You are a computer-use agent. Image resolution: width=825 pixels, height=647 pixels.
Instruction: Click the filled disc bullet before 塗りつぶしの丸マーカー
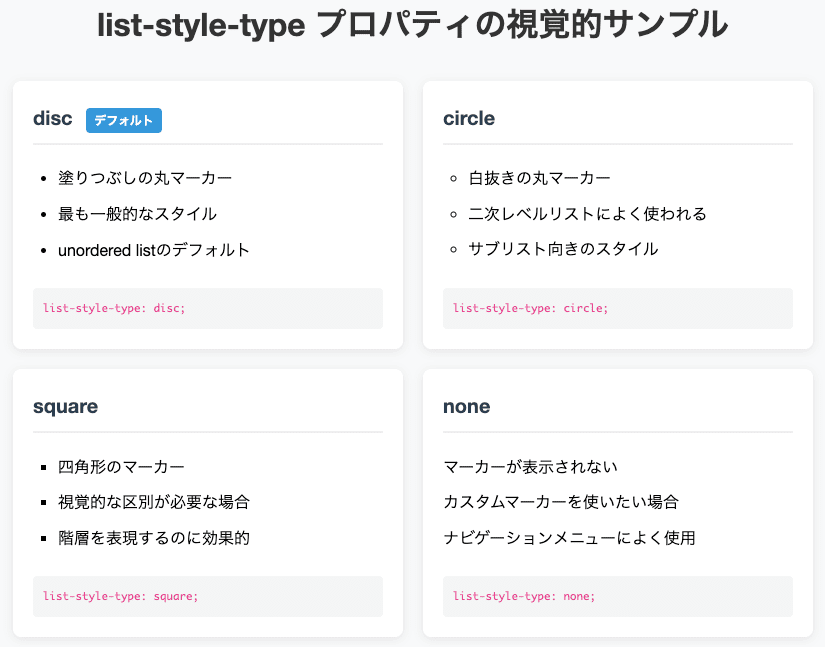44,179
